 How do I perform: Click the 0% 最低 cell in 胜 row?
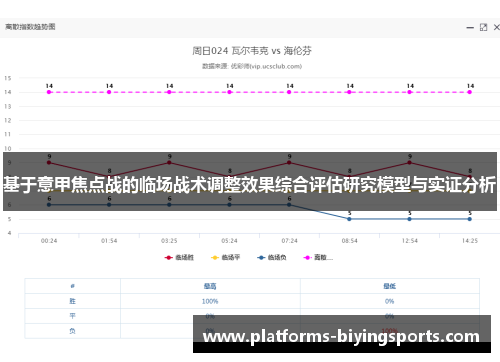click(389, 301)
